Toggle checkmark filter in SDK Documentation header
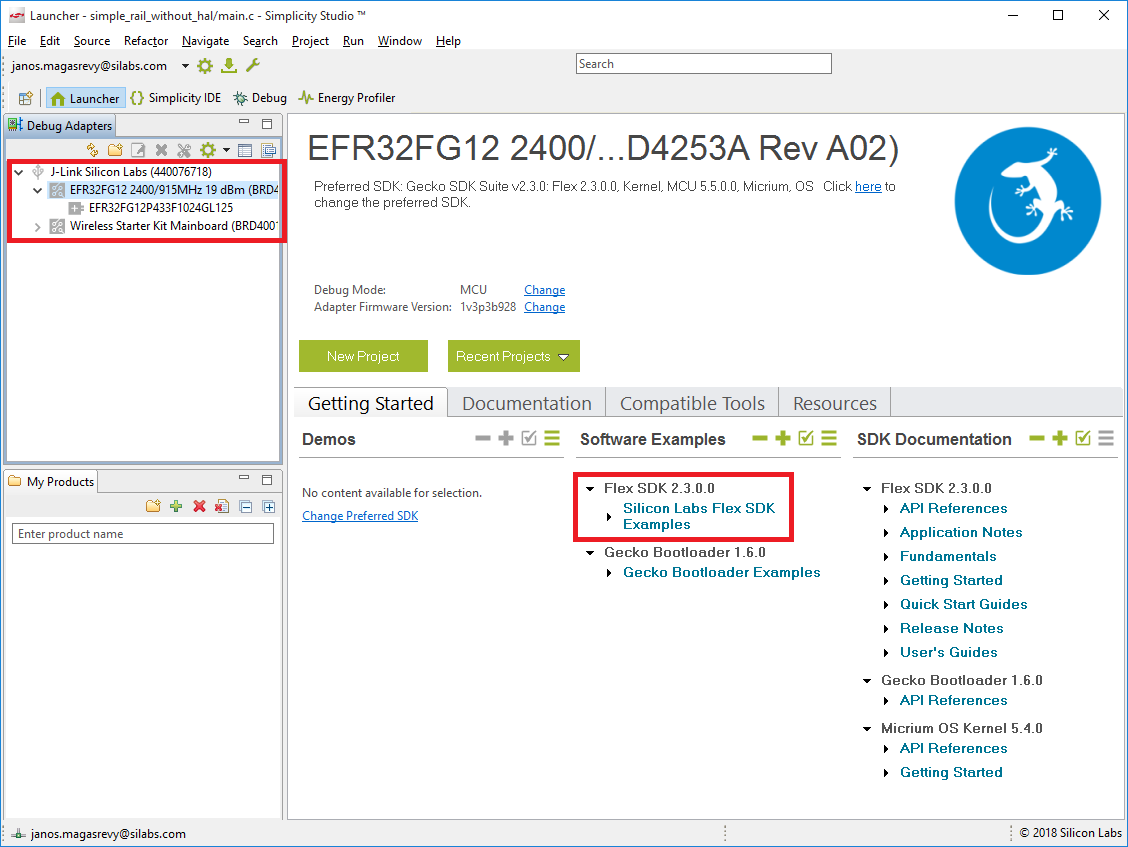 pyautogui.click(x=1083, y=438)
